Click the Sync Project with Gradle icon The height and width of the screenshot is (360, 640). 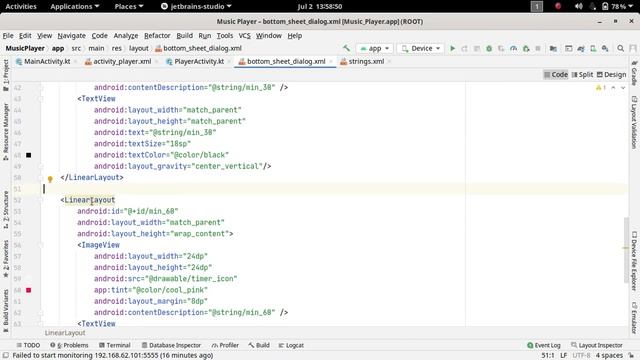(x=581, y=48)
